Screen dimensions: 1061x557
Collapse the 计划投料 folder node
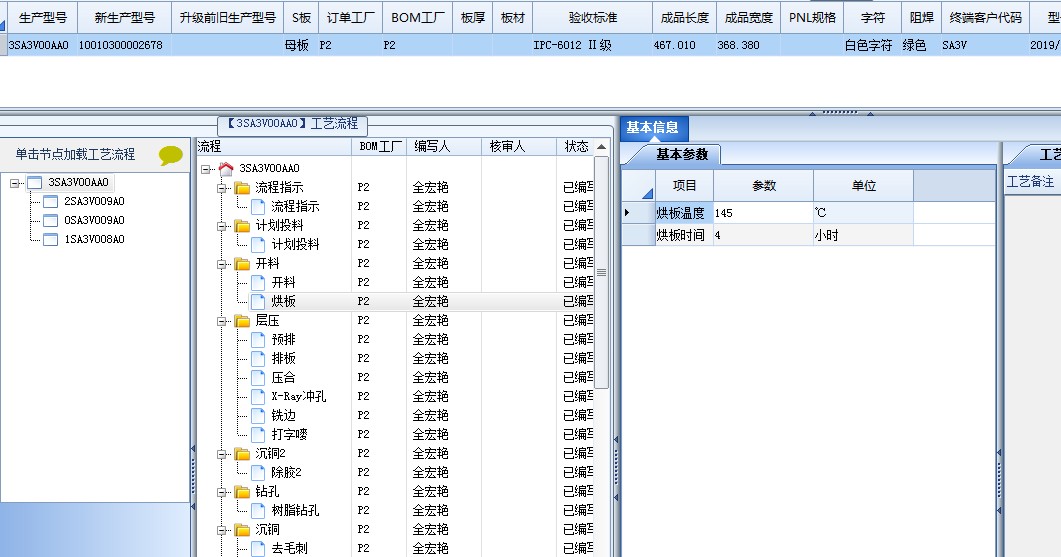pyautogui.click(x=221, y=226)
